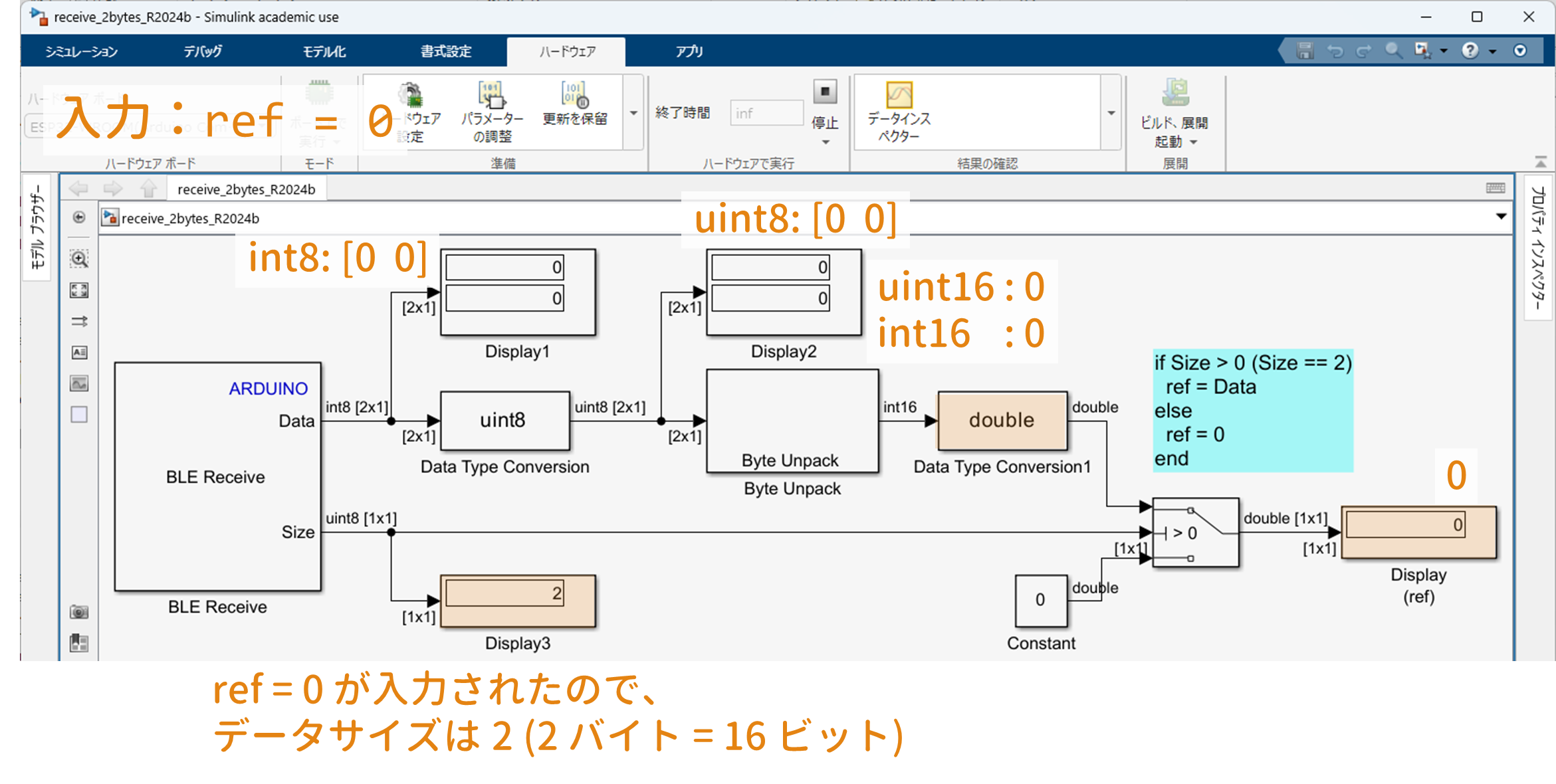Click the fit-to-view icon in palette
1556x784 pixels.
pos(79,290)
